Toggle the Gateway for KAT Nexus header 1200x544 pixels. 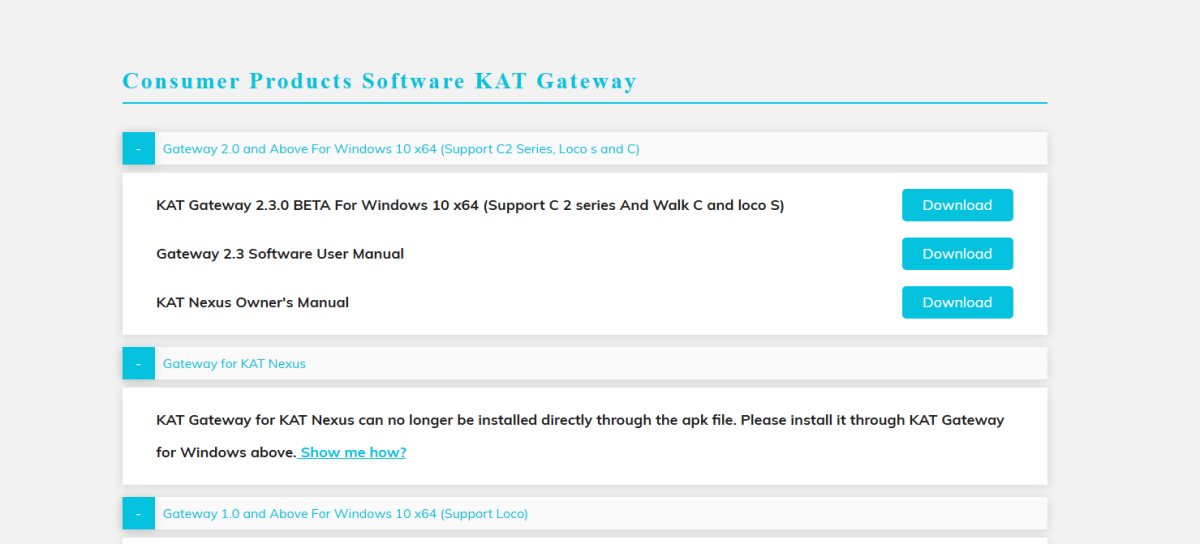point(234,364)
